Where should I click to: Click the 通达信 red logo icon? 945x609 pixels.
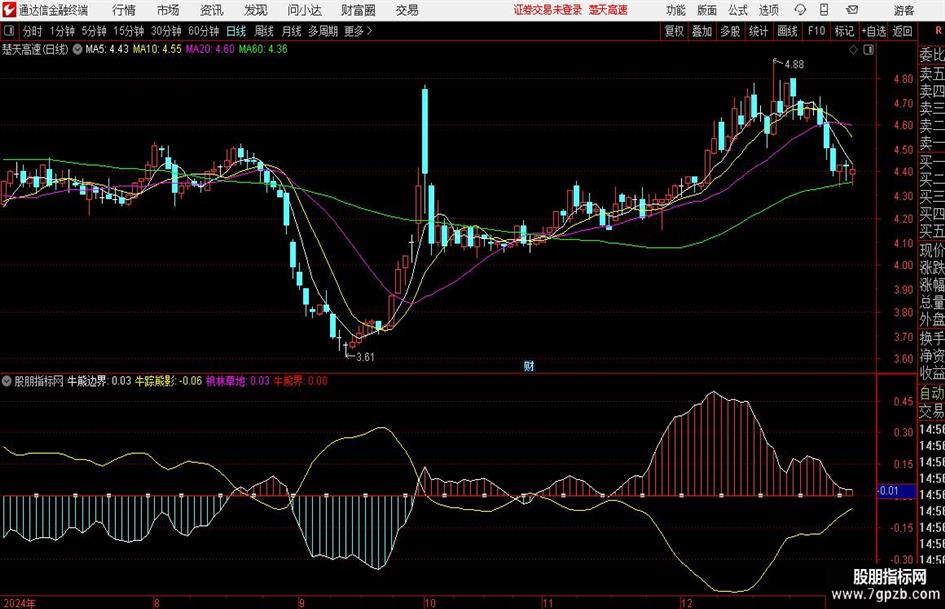click(x=8, y=10)
